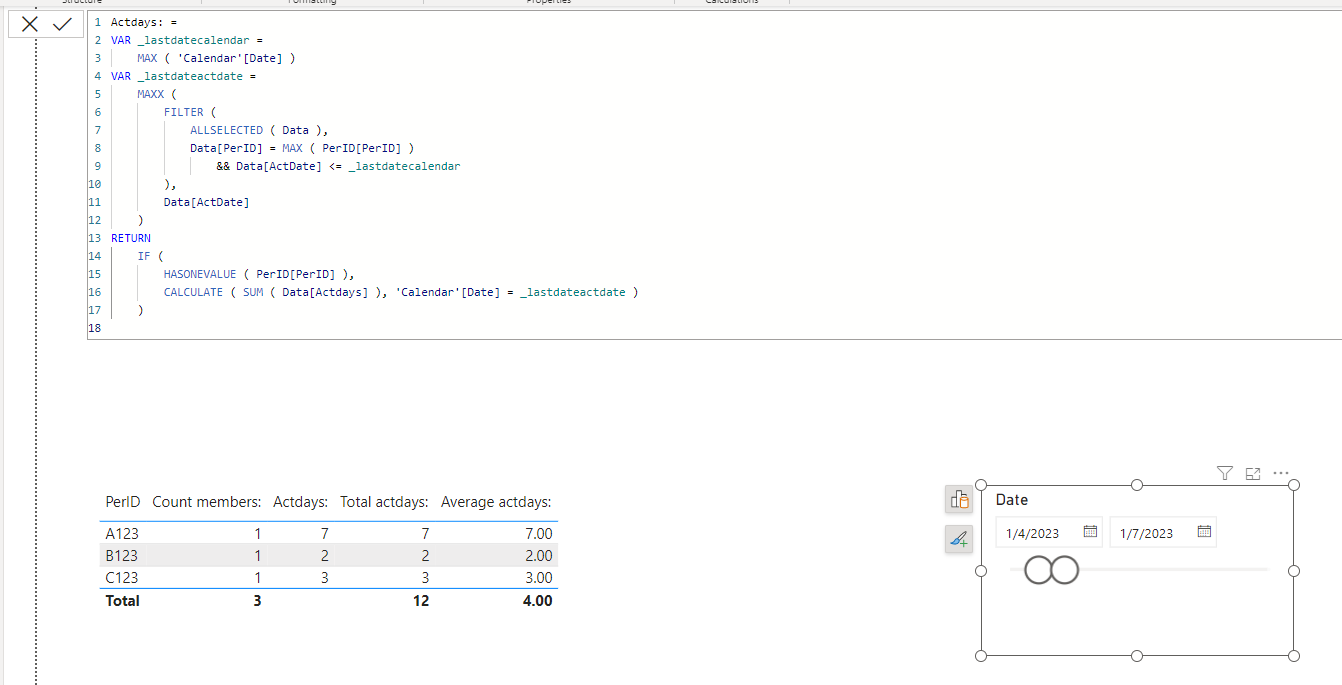Select the C123 row label
The width and height of the screenshot is (1342, 685).
[122, 578]
